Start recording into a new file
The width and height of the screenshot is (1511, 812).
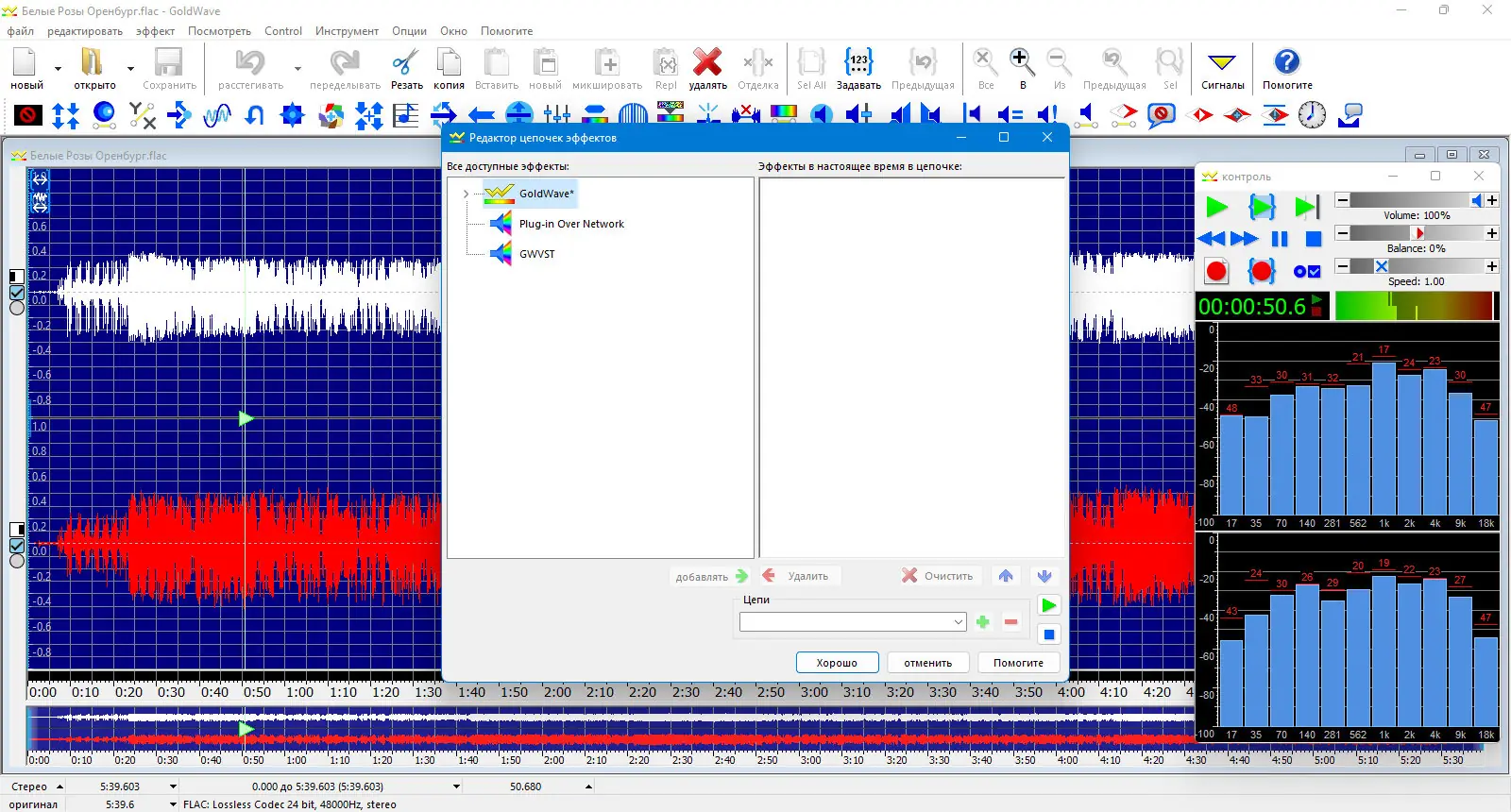point(1216,272)
